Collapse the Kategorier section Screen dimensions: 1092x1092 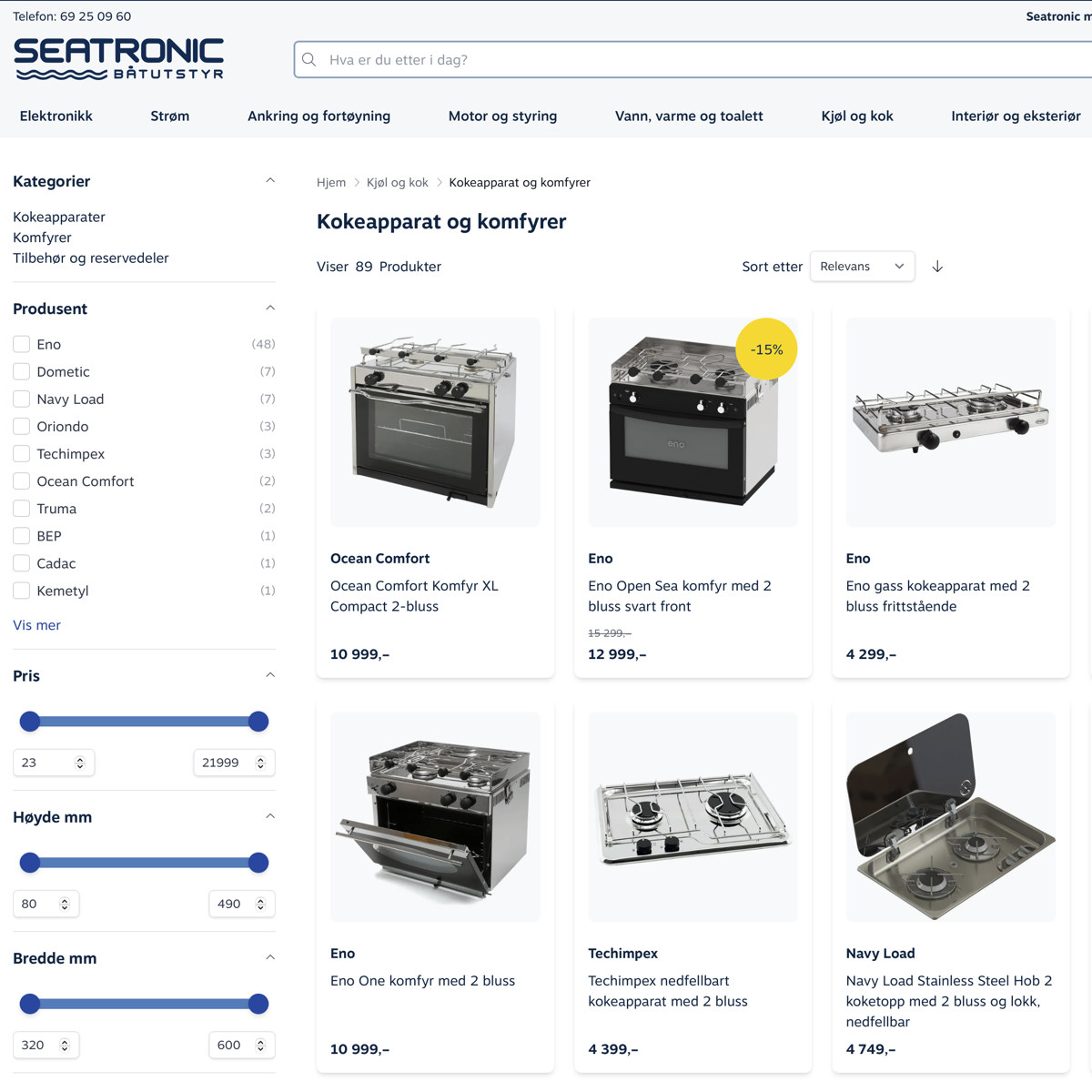270,180
